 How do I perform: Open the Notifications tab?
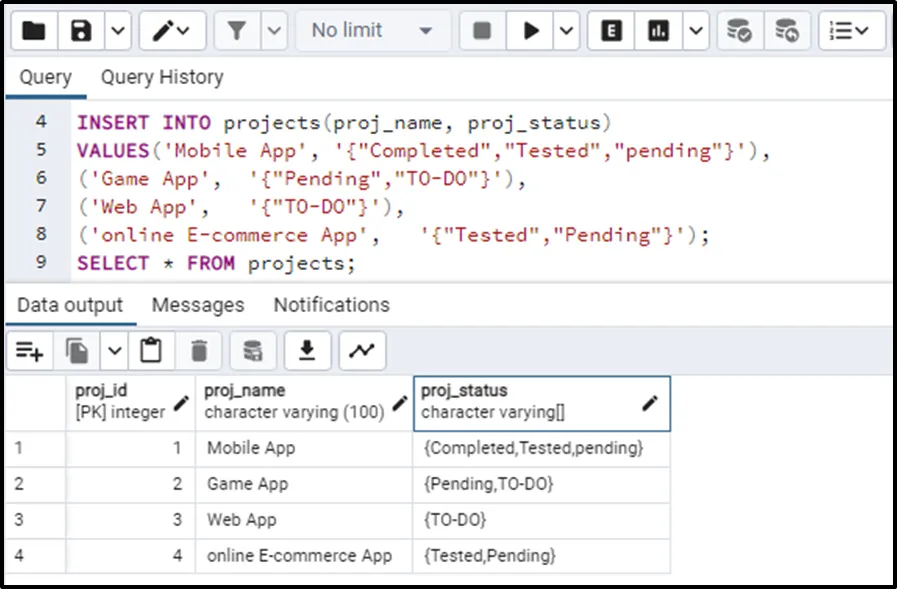tap(331, 305)
